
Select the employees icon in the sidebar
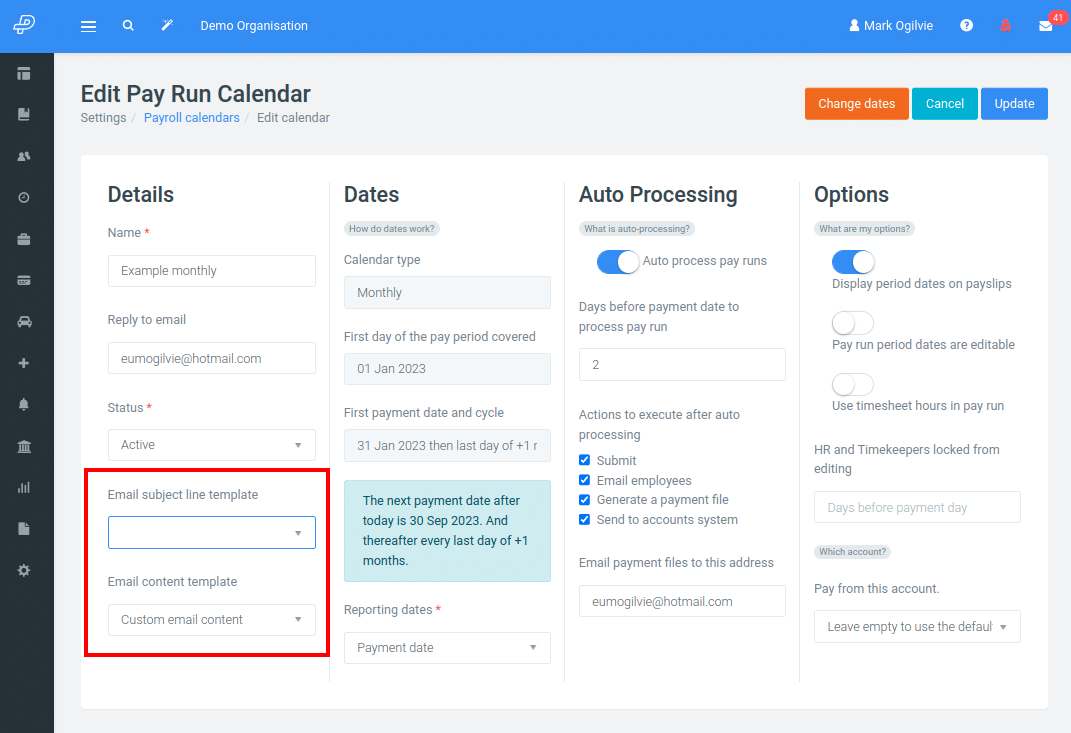(x=27, y=155)
